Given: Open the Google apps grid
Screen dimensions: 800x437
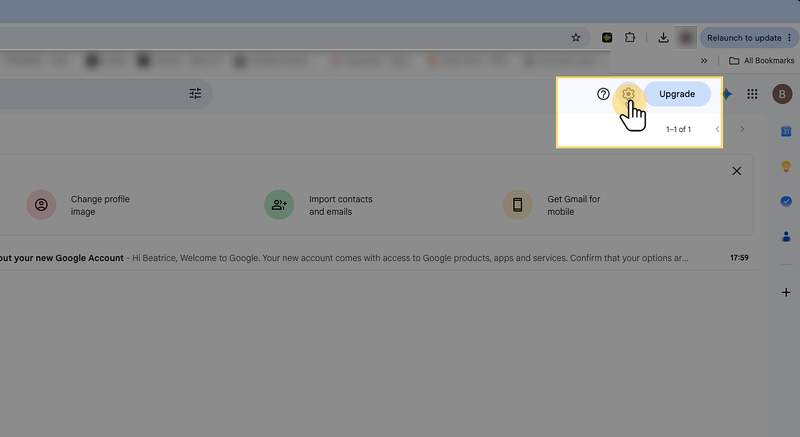Looking at the screenshot, I should [x=752, y=94].
